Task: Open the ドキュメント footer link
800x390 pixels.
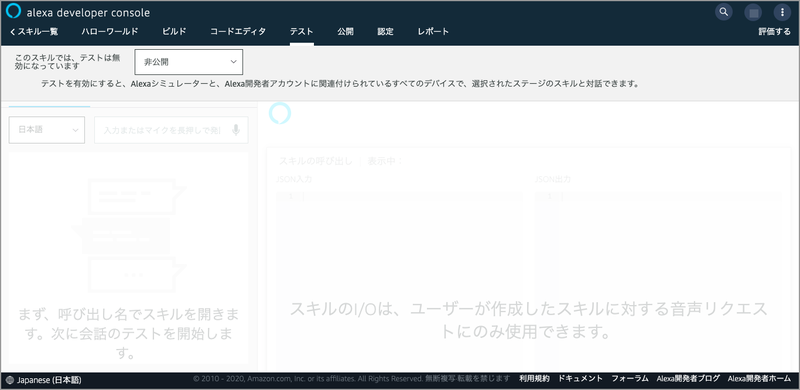Action: click(581, 379)
